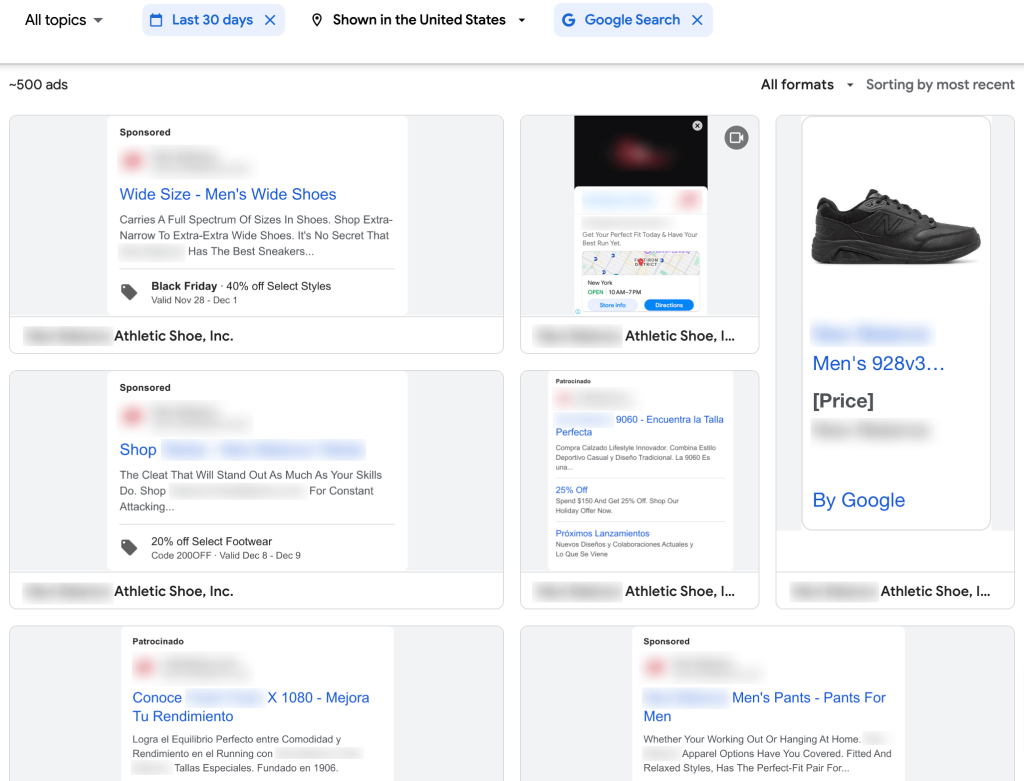Screen dimensions: 1024x781
Task: Select the Men's 928v3 product link
Action: [877, 363]
